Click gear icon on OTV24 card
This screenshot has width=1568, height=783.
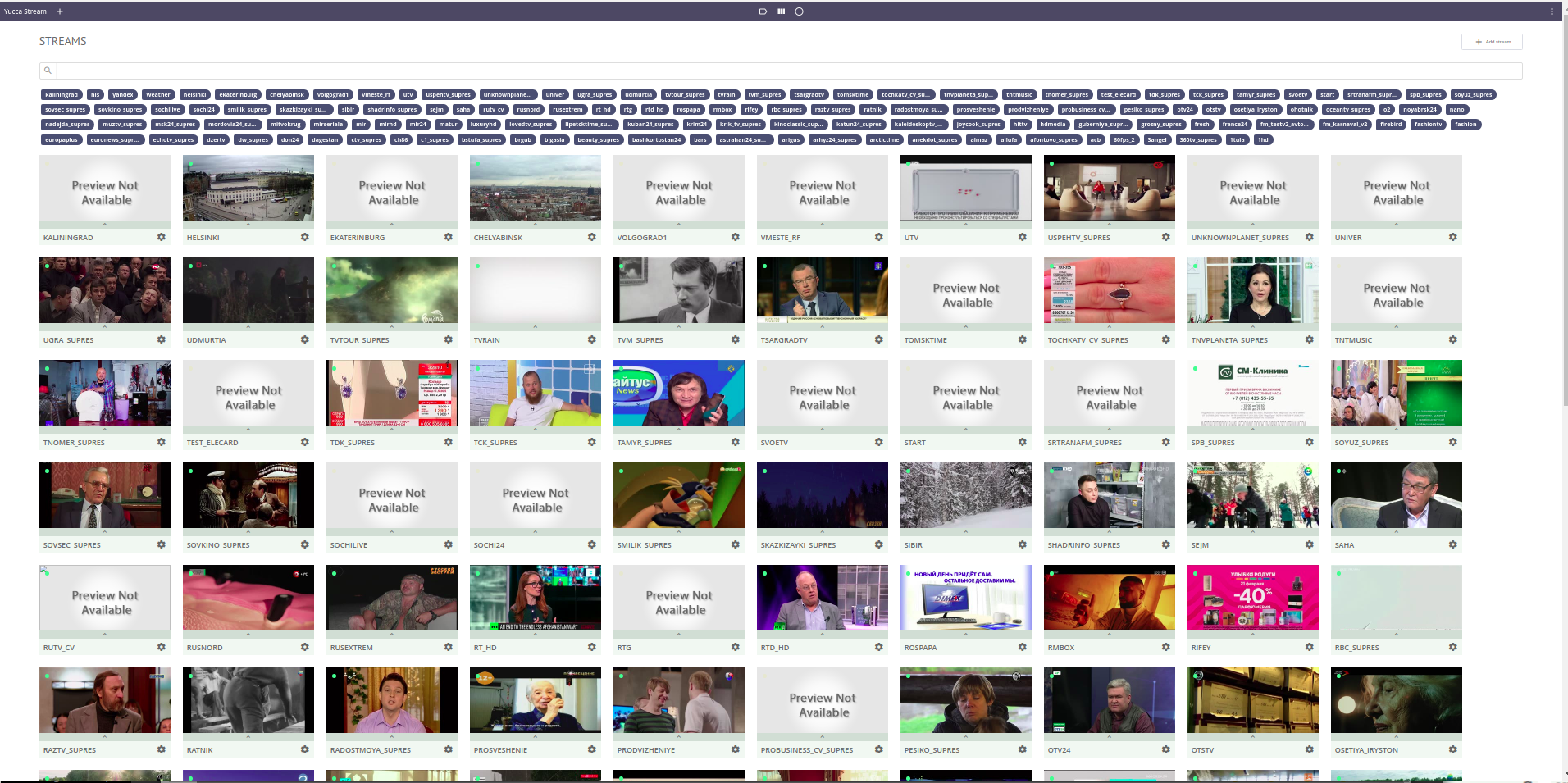pos(1166,749)
